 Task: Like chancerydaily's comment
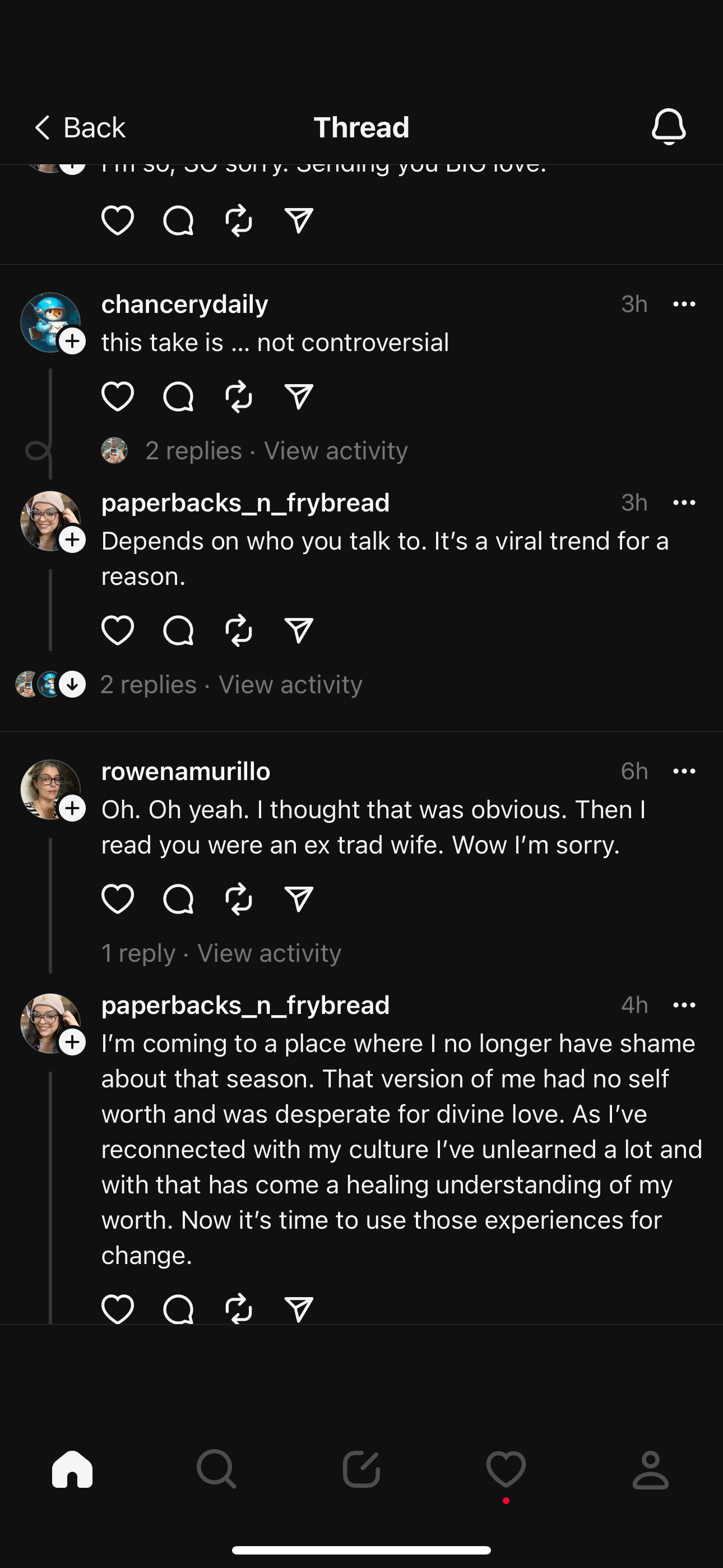[x=118, y=396]
